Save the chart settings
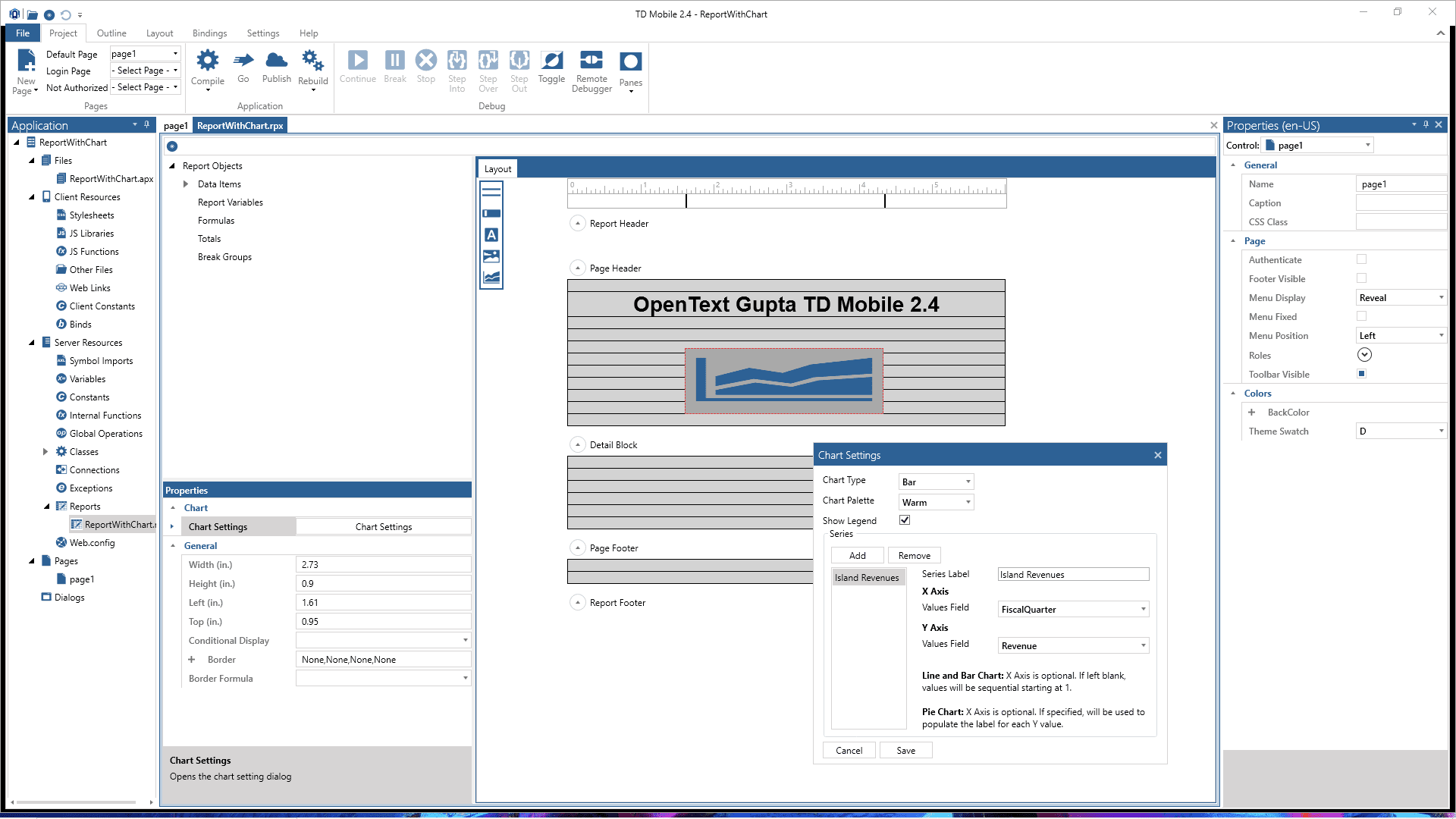 click(905, 750)
